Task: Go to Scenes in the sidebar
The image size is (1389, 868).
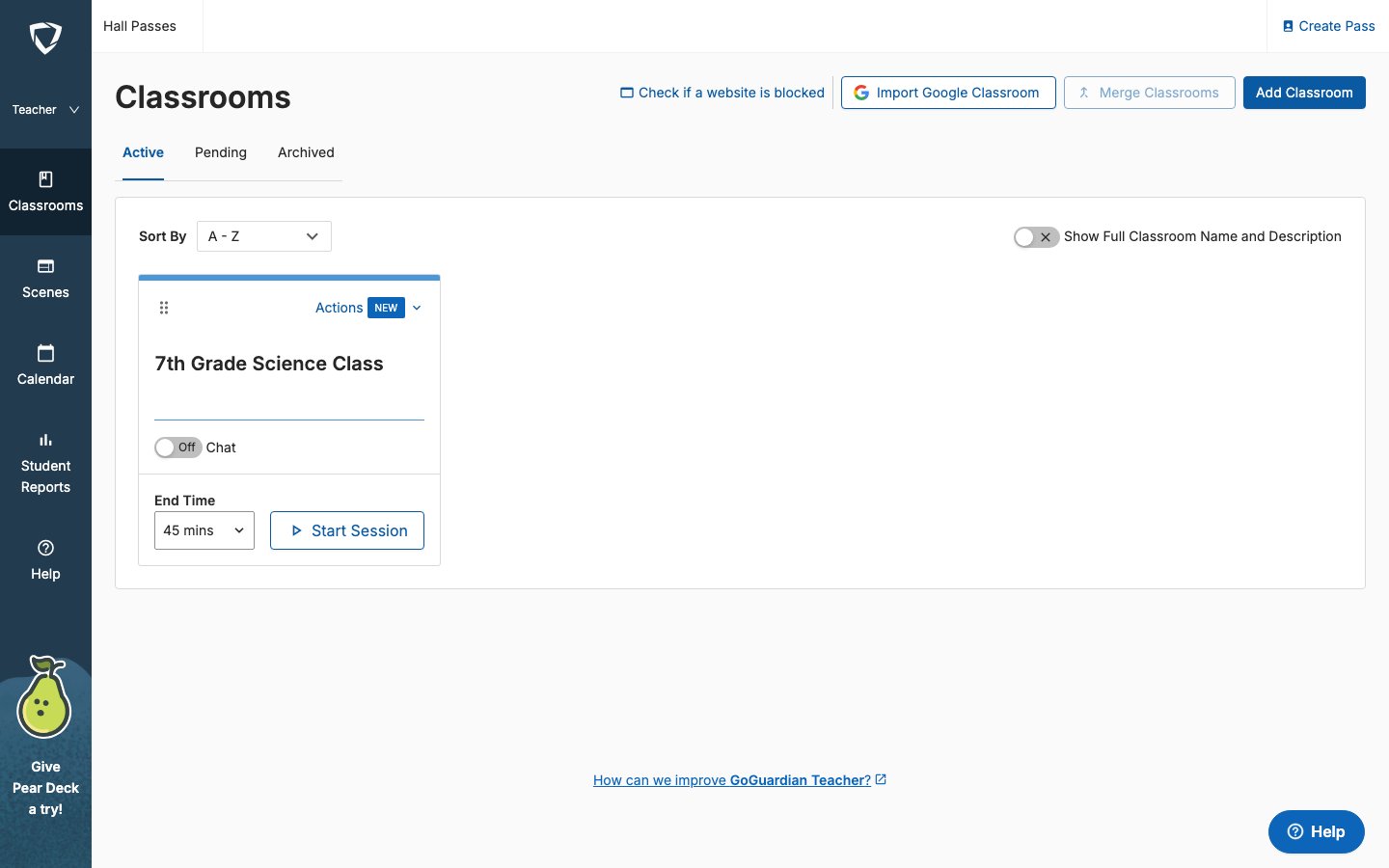Action: 45,279
